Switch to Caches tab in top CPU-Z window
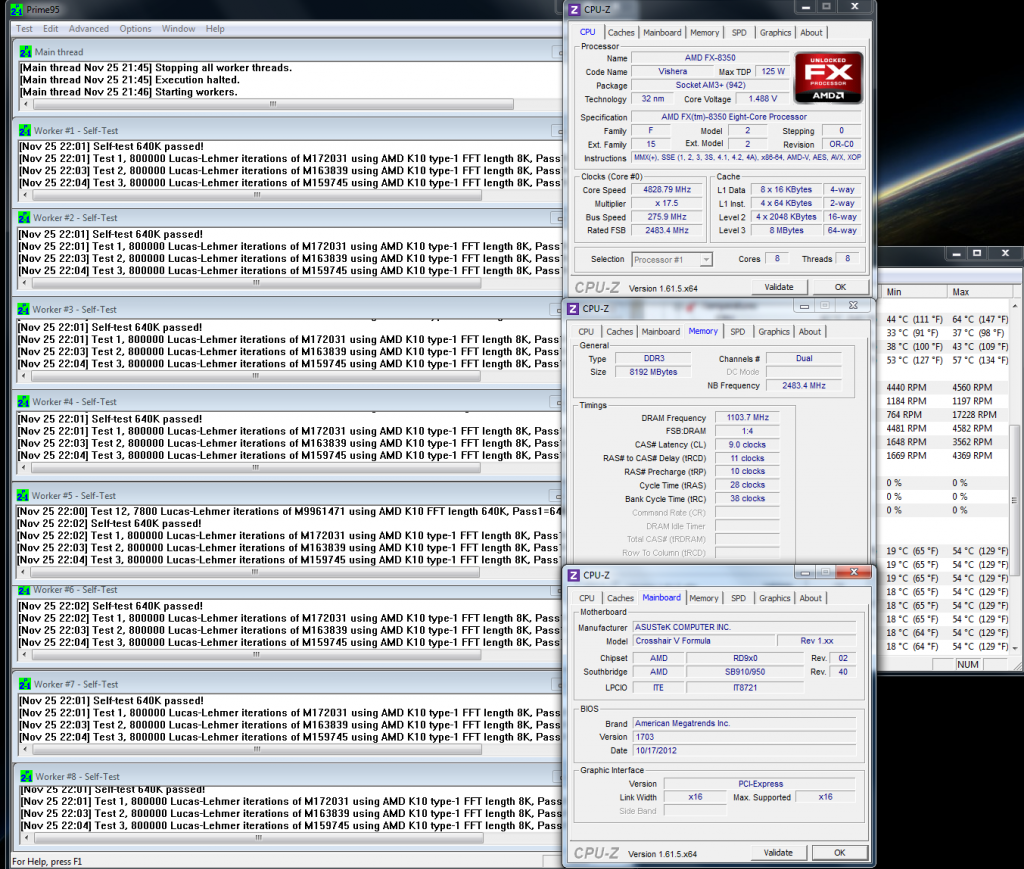The height and width of the screenshot is (869, 1024). [621, 33]
